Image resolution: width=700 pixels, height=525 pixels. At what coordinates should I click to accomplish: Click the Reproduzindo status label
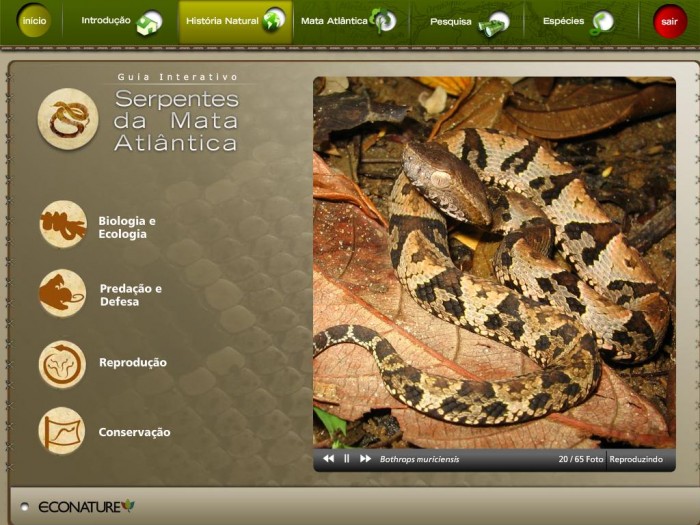(x=636, y=459)
